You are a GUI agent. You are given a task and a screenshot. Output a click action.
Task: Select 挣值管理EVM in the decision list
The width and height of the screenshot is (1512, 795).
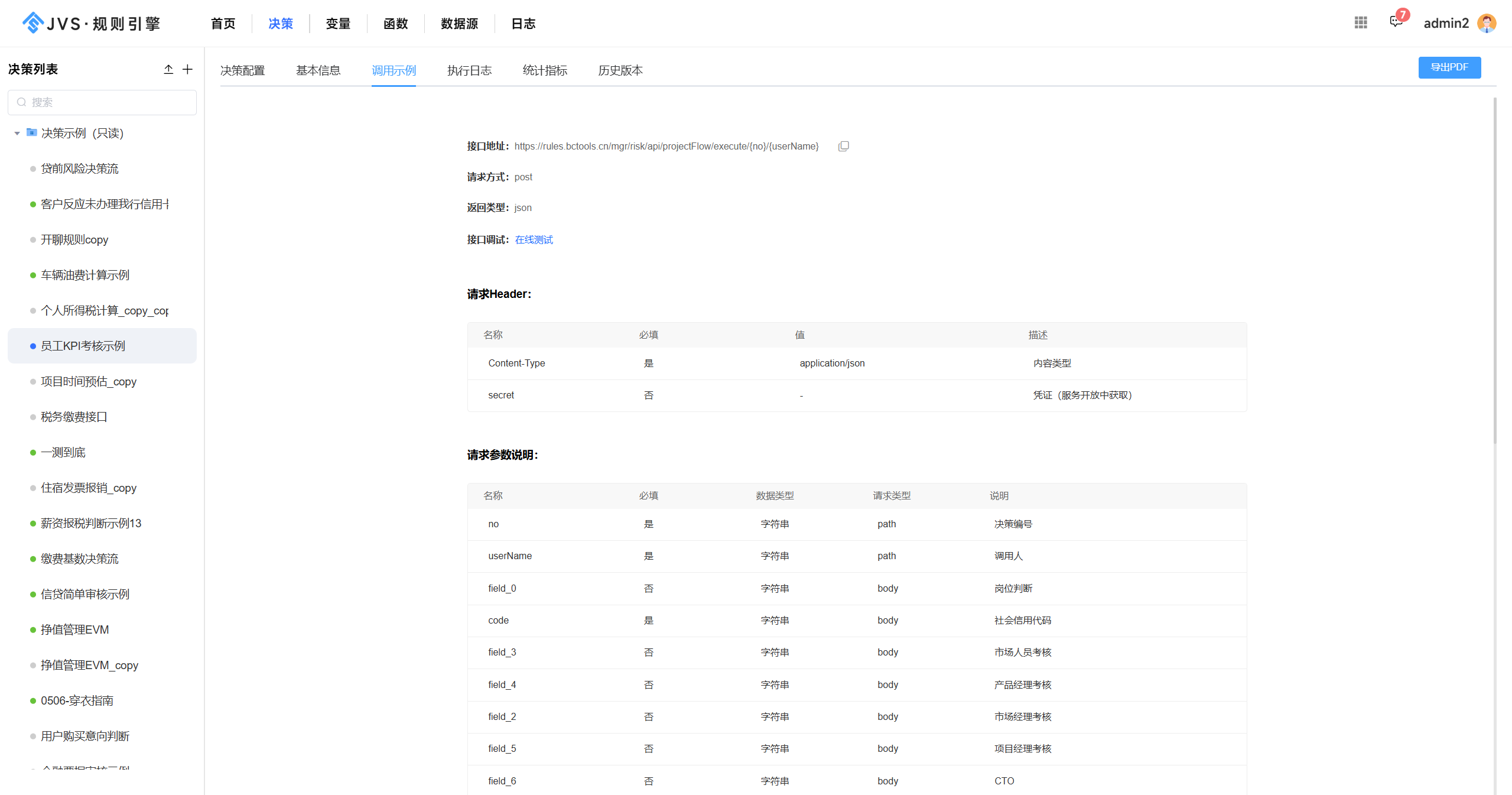pyautogui.click(x=75, y=629)
